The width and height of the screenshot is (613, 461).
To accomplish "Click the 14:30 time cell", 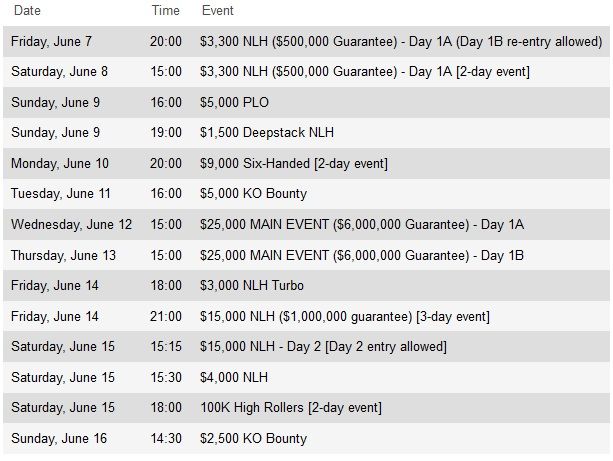I will (166, 438).
